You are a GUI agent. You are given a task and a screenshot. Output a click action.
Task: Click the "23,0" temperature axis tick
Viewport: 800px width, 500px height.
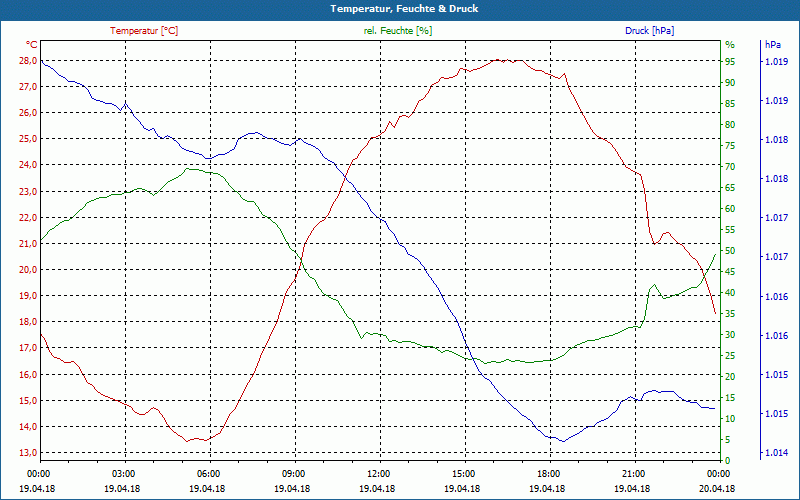pyautogui.click(x=28, y=192)
